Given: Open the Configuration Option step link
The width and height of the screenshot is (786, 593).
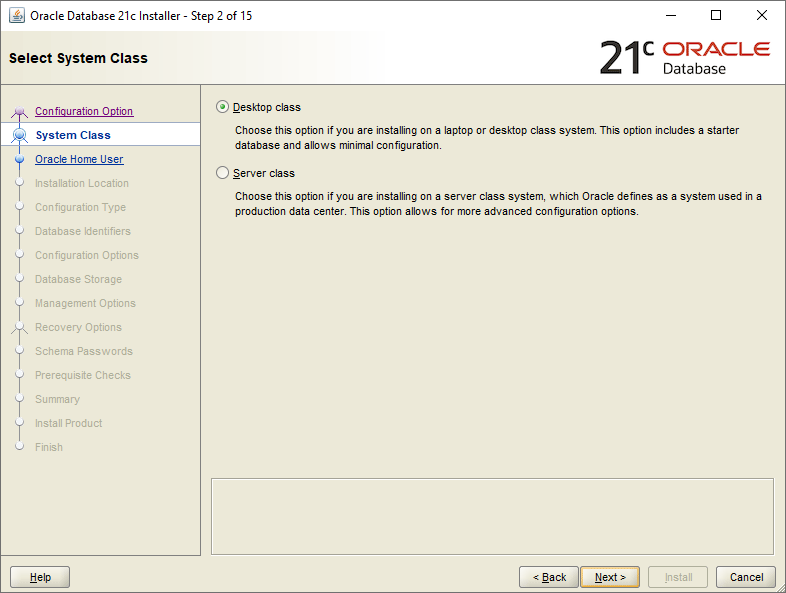Looking at the screenshot, I should 84,111.
